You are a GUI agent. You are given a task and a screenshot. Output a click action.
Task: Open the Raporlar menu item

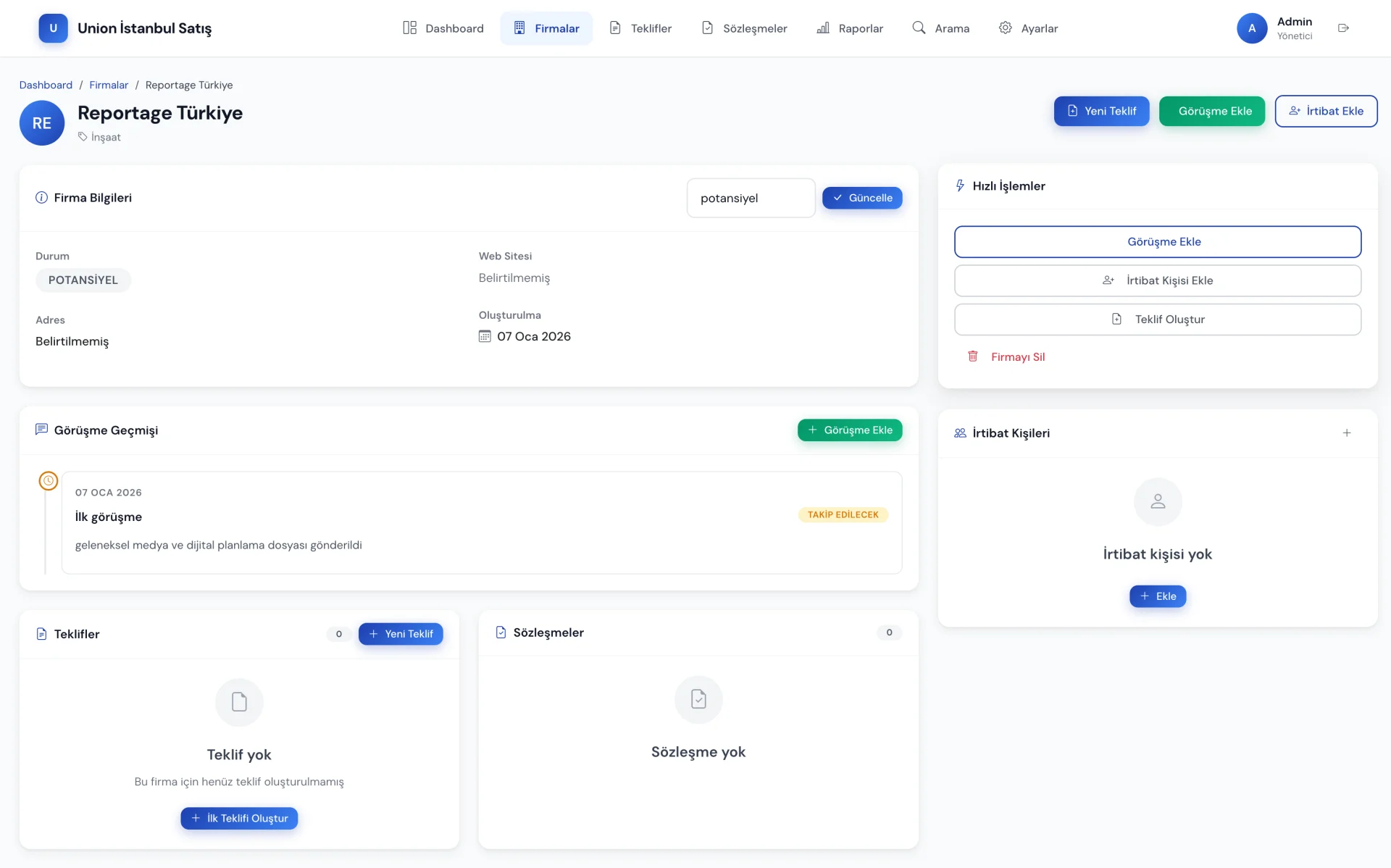pyautogui.click(x=850, y=28)
